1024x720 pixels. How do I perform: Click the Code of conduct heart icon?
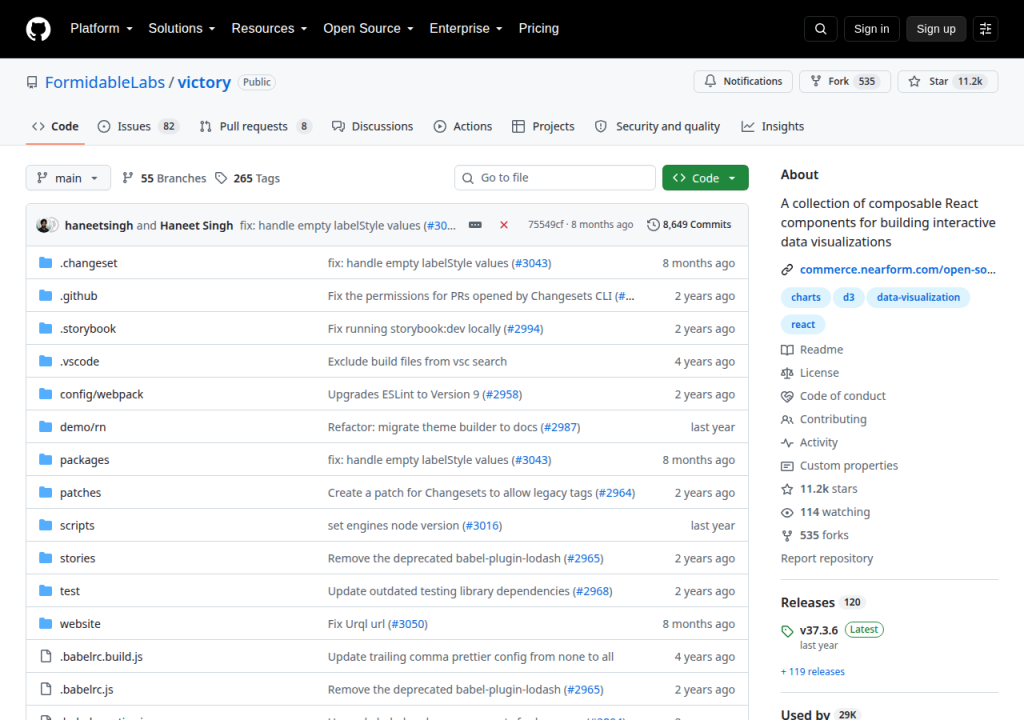point(787,396)
